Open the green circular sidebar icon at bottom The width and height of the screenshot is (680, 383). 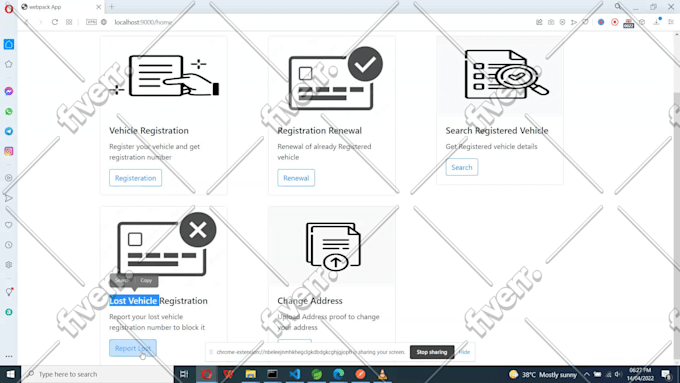click(9, 312)
